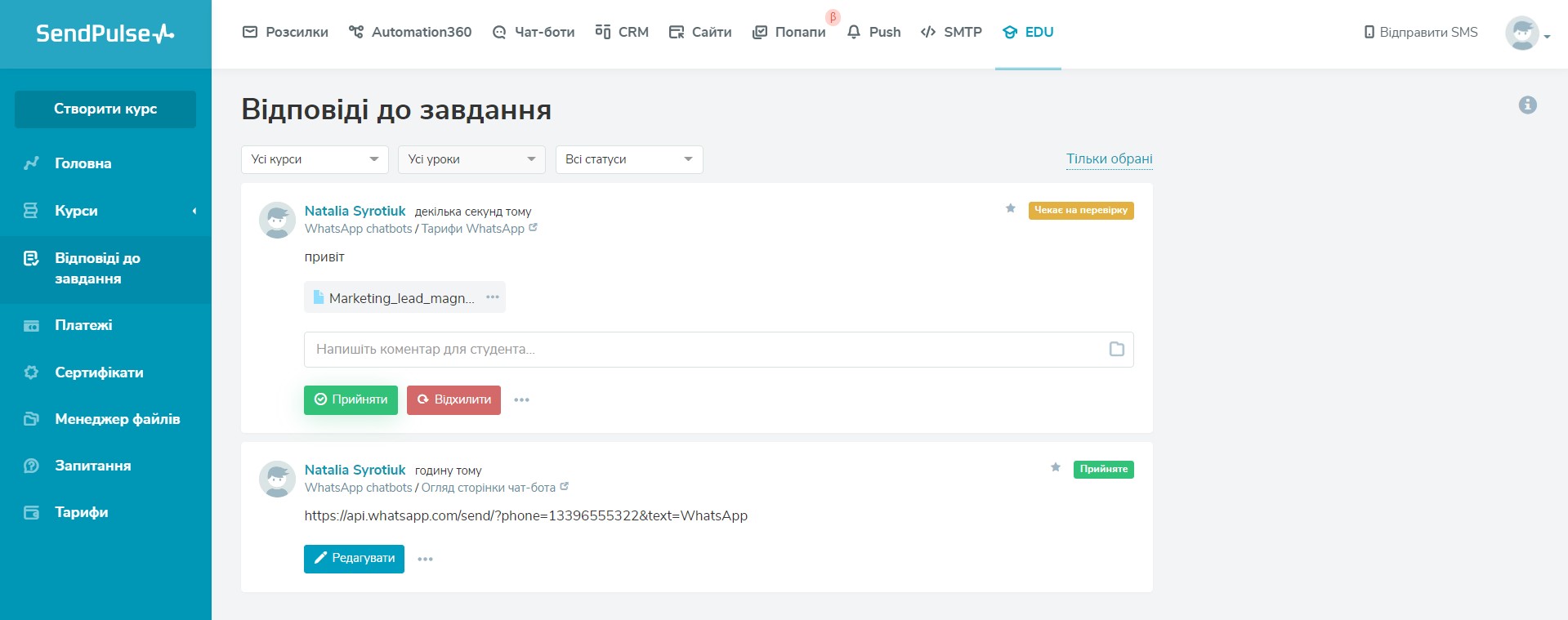The image size is (1568, 620).
Task: Click the attach file folder icon
Action: (x=1117, y=350)
